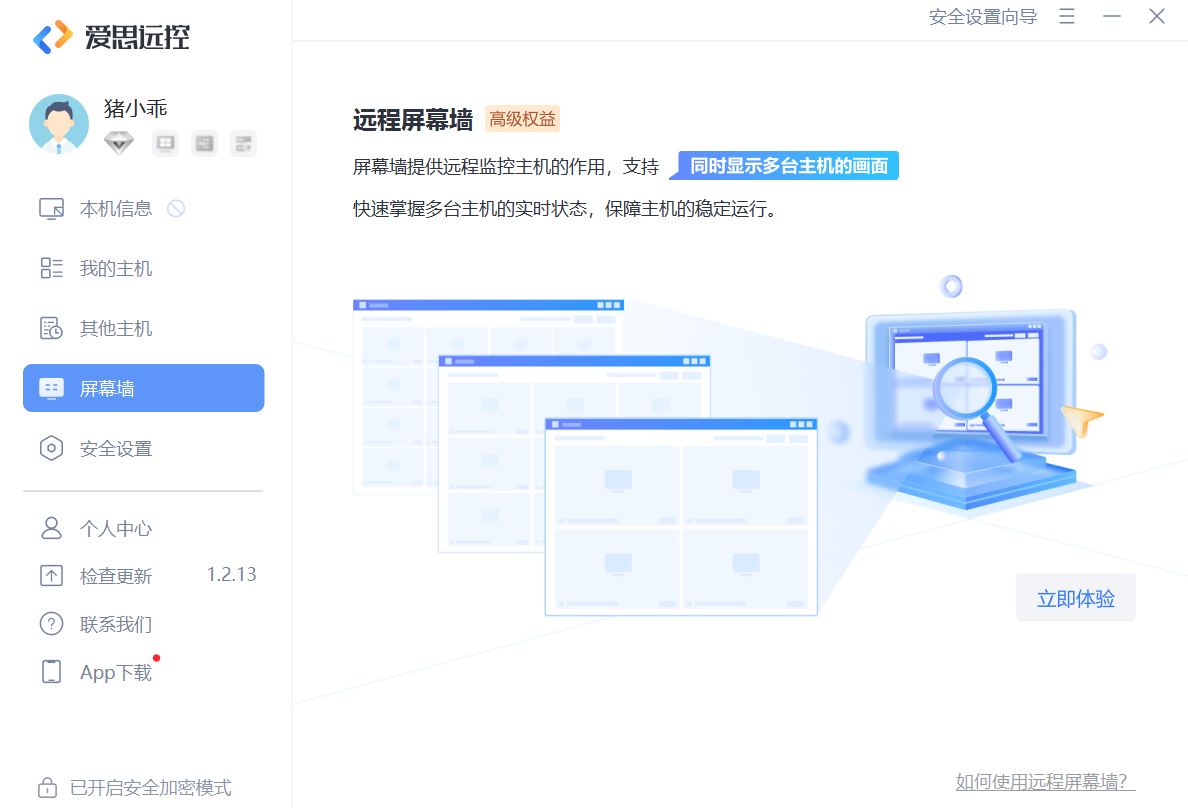Click the 高级权益 premium tag
The height and width of the screenshot is (808, 1188).
522,119
